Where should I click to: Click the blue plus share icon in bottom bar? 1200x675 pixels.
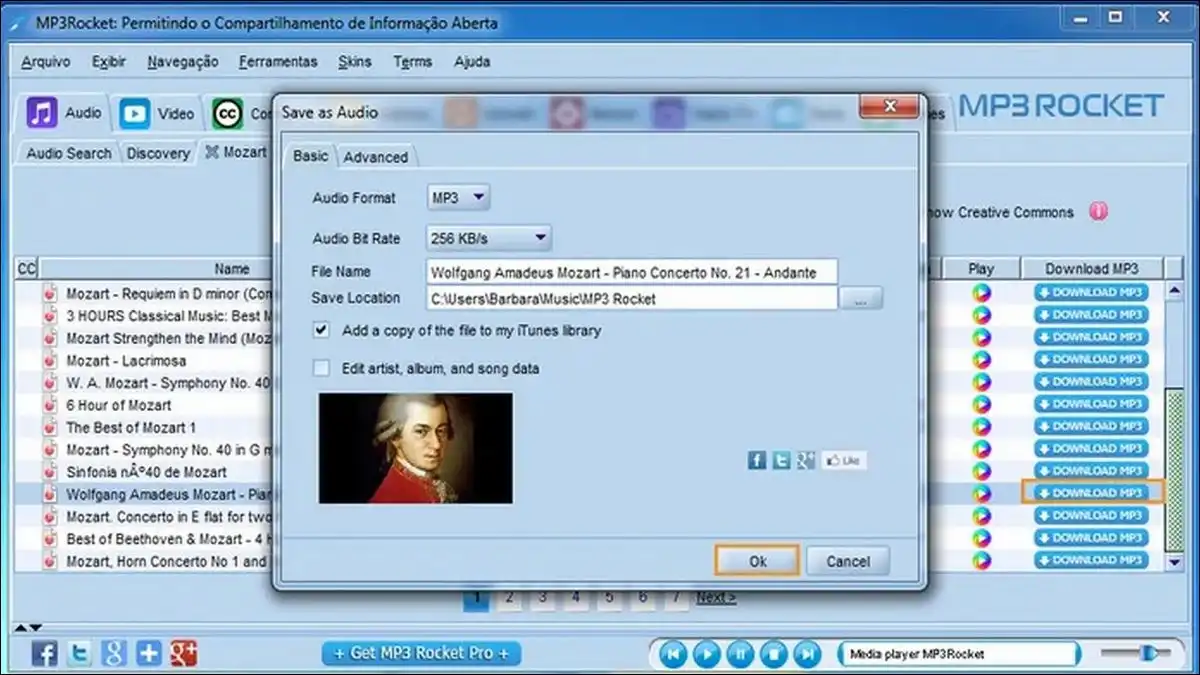coord(149,654)
